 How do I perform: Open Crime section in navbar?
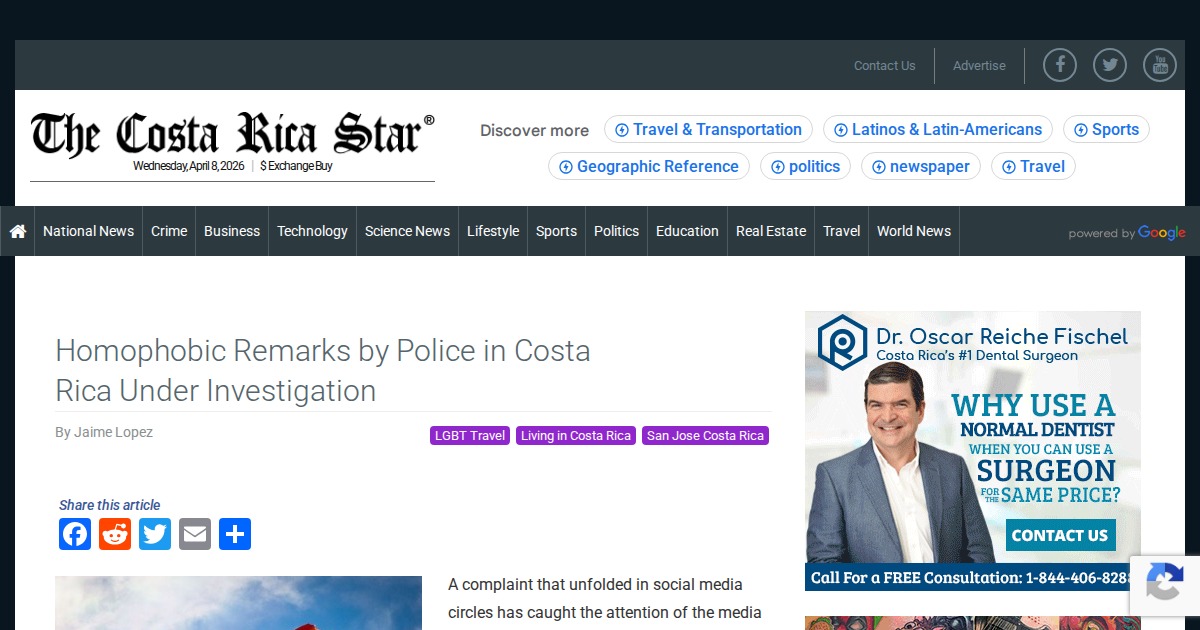tap(169, 231)
